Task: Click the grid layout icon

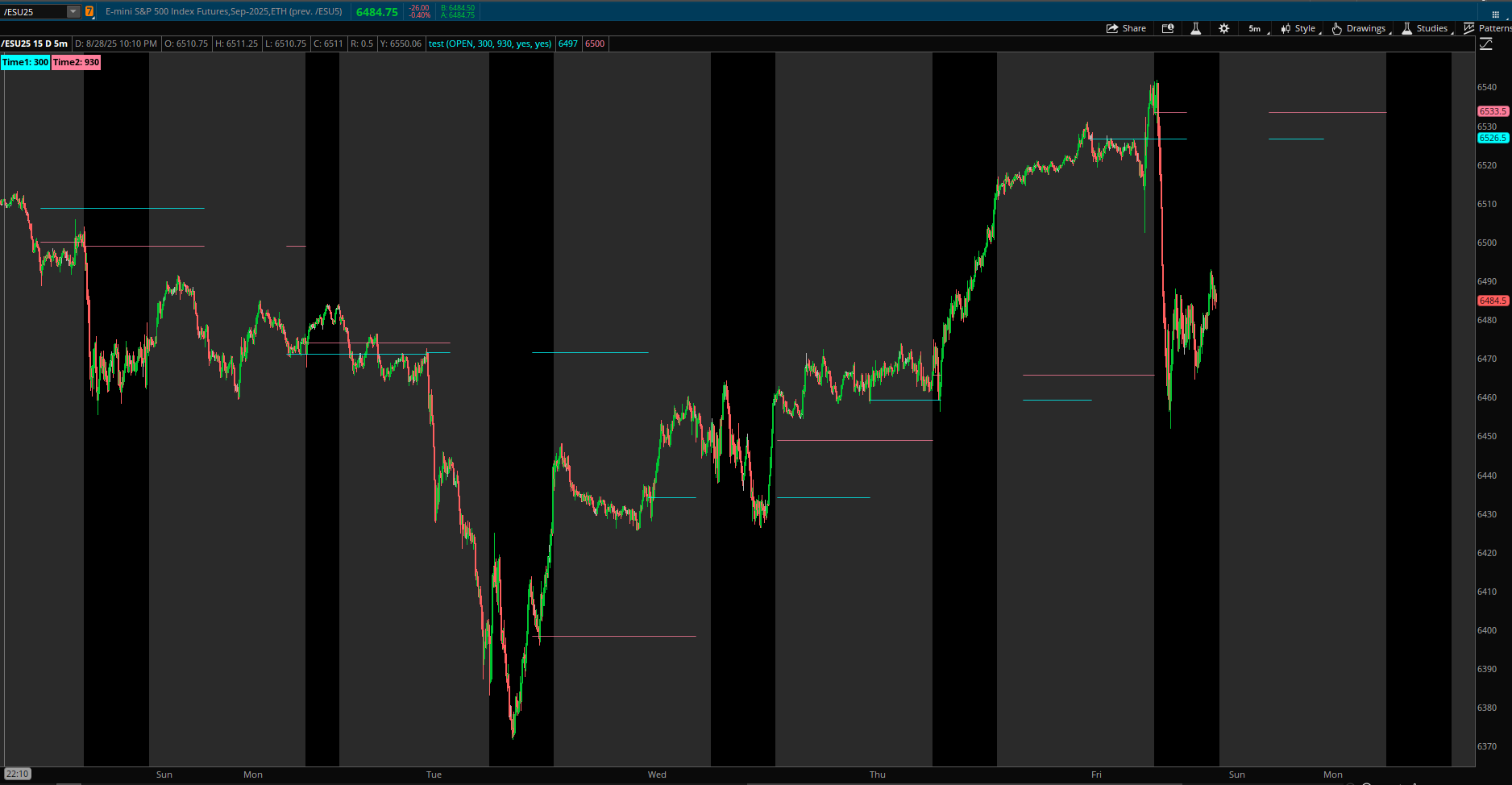Action: (1495, 14)
